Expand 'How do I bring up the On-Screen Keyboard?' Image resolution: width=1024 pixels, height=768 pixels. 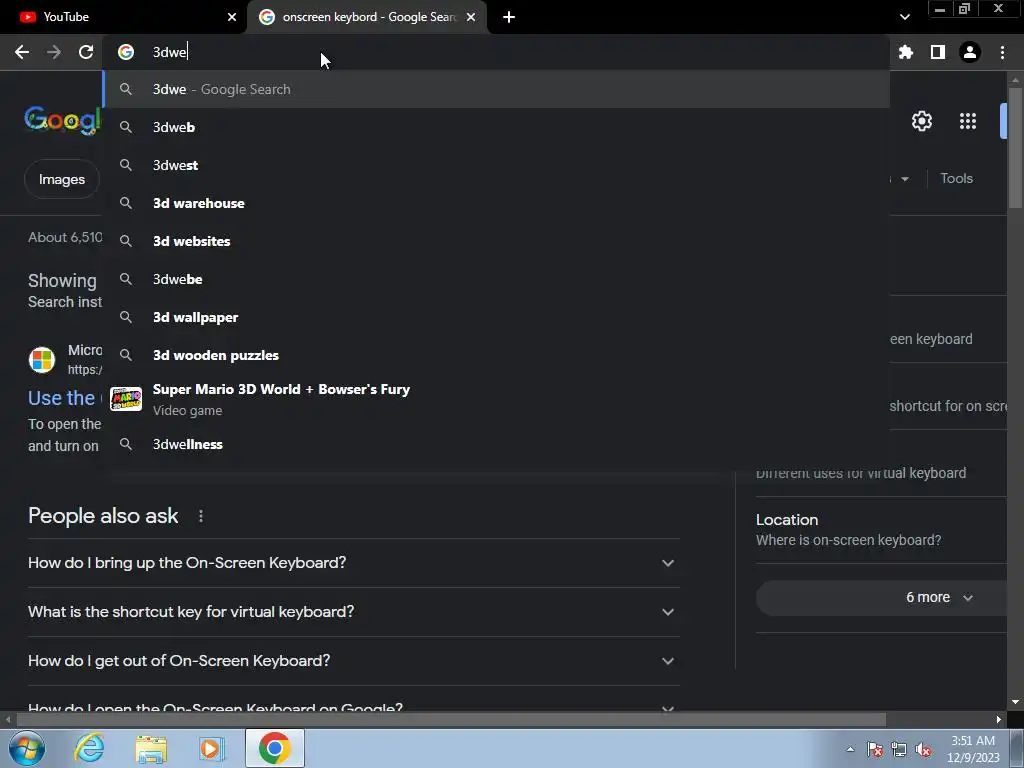353,563
